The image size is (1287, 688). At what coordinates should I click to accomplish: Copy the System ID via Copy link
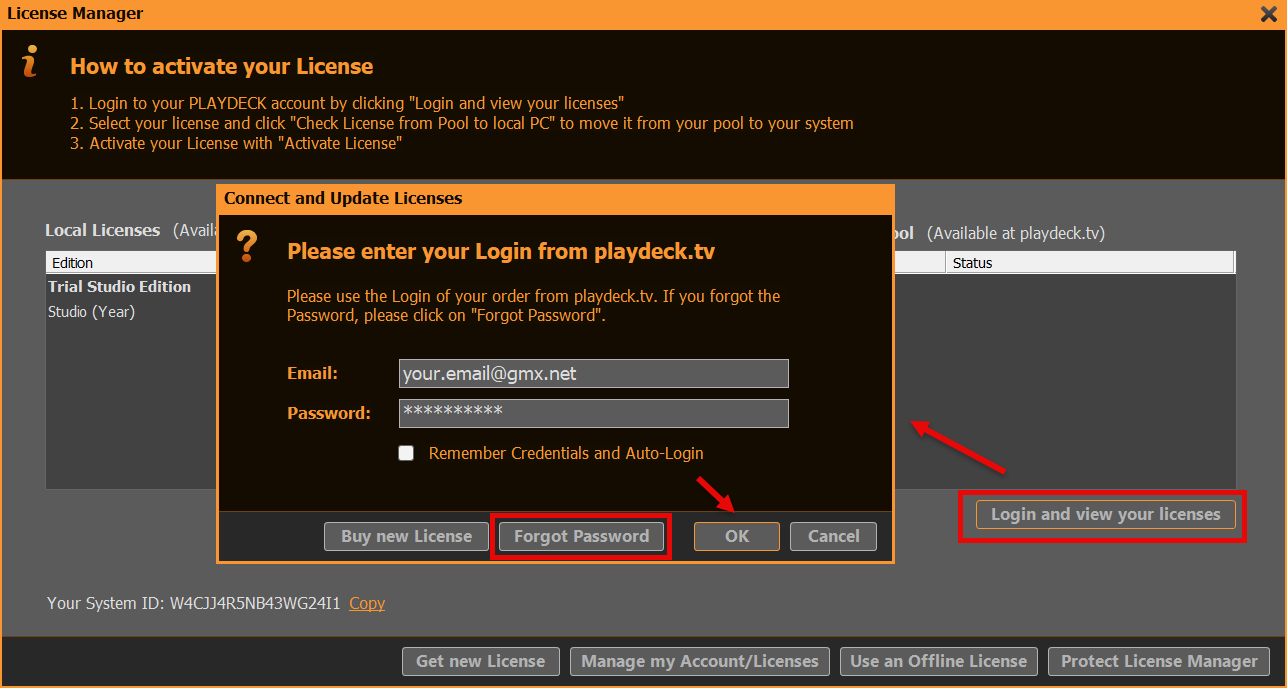click(367, 603)
